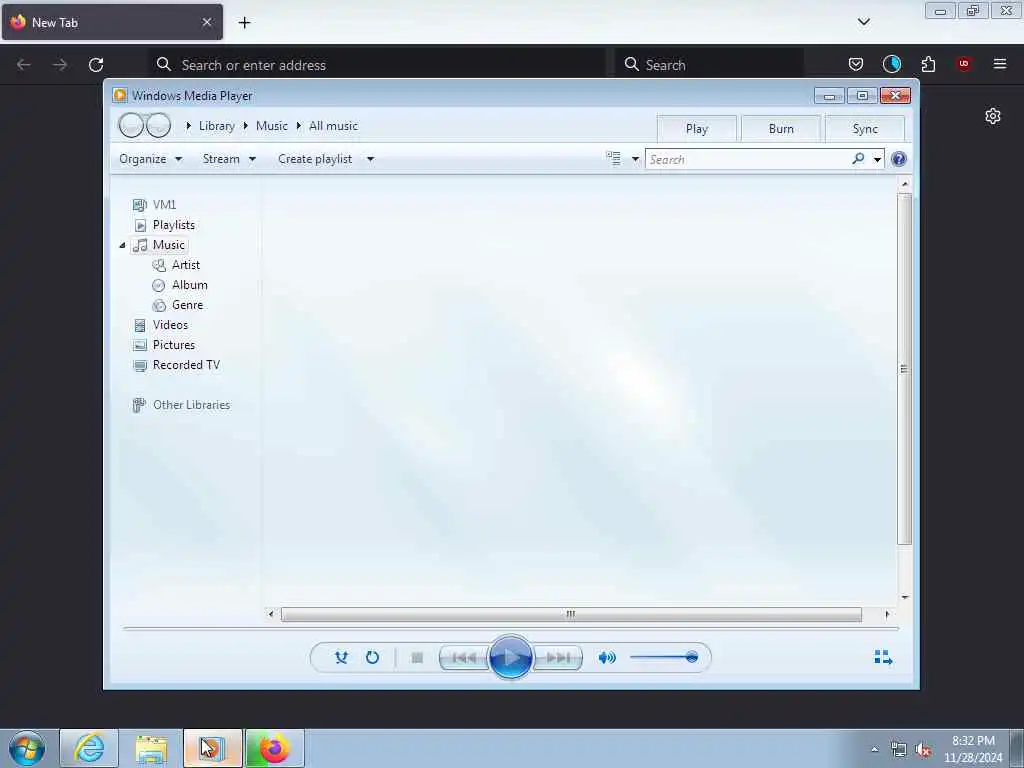Open Other Libraries
Image resolution: width=1024 pixels, height=768 pixels.
coord(181,405)
